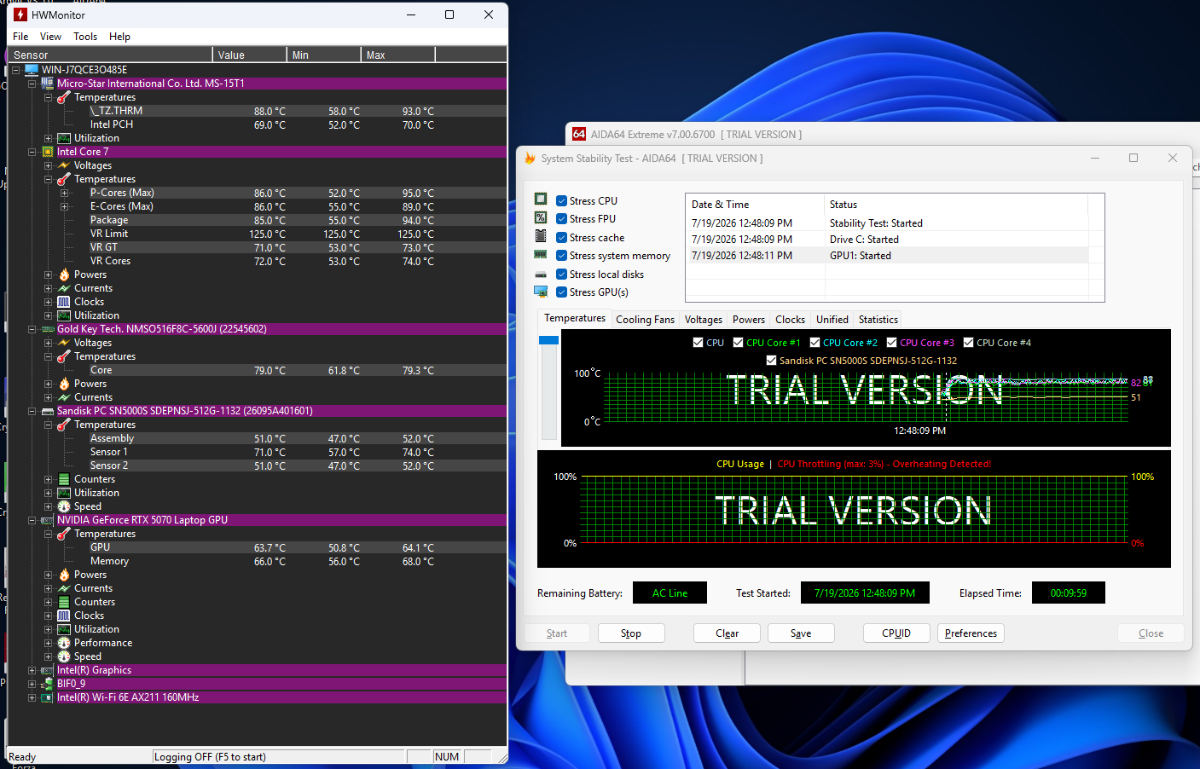Screen dimensions: 1200x769
Task: Expand the Intel(R) Graphics node
Action: click(32, 670)
